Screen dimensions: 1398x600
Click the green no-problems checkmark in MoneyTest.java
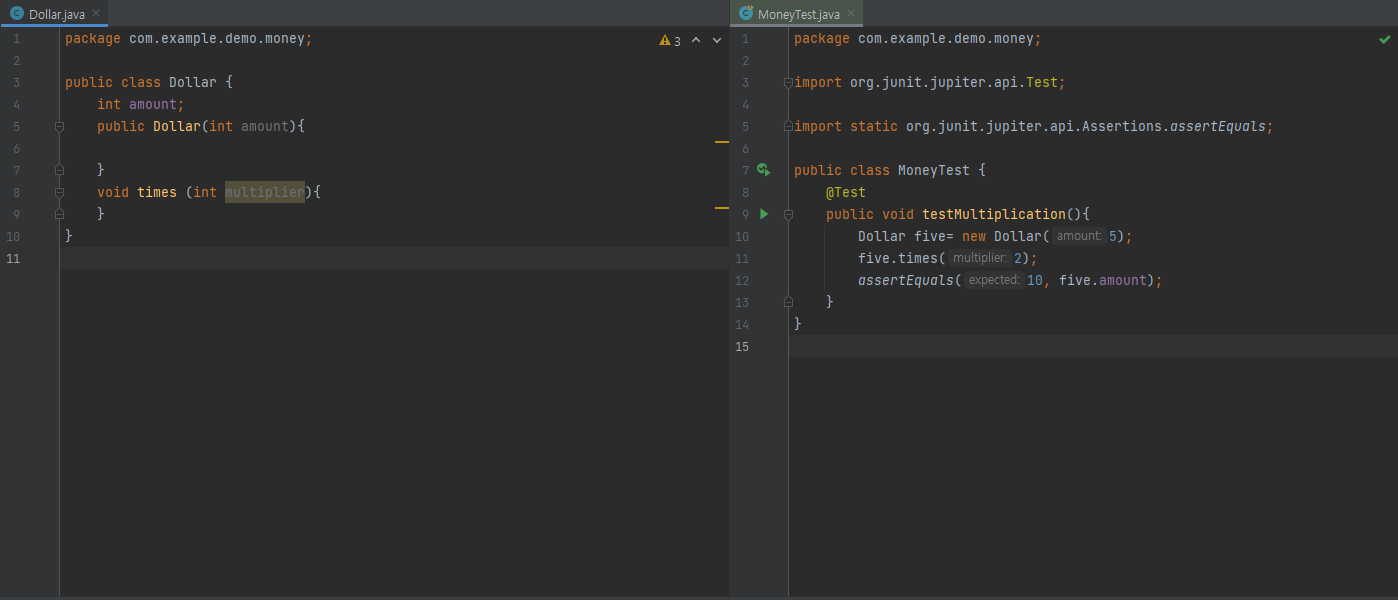[x=1385, y=40]
